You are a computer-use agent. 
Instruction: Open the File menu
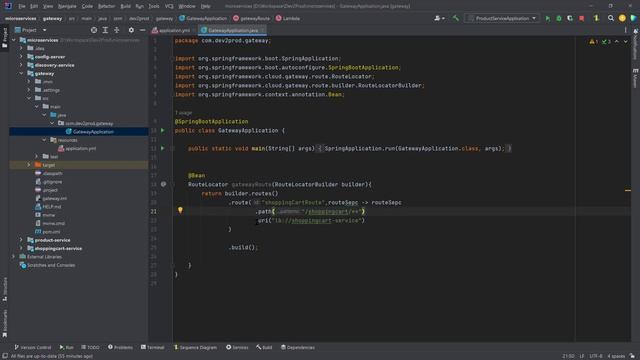22,6
